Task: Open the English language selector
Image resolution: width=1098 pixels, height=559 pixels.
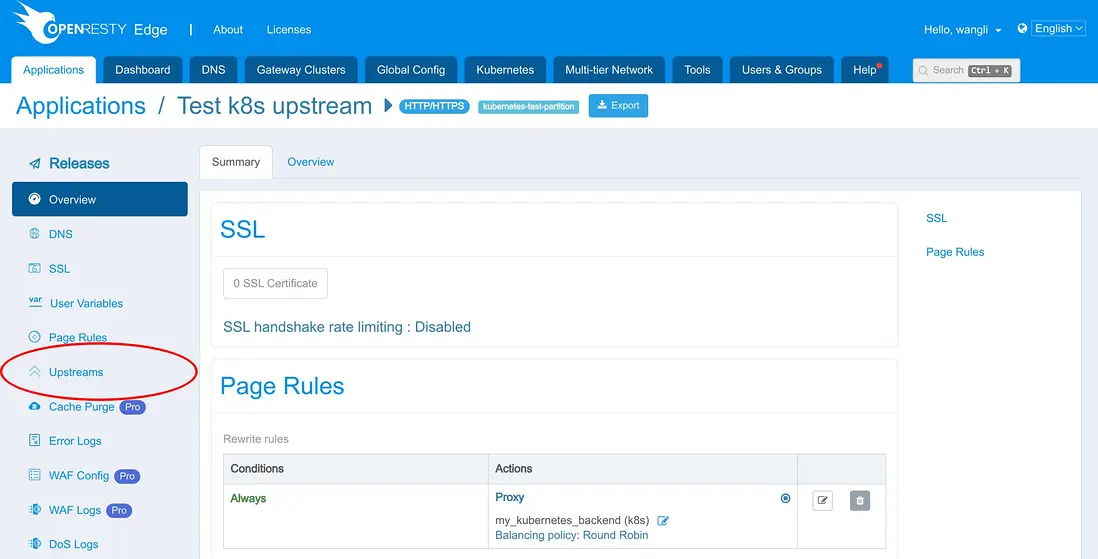Action: pyautogui.click(x=1059, y=28)
